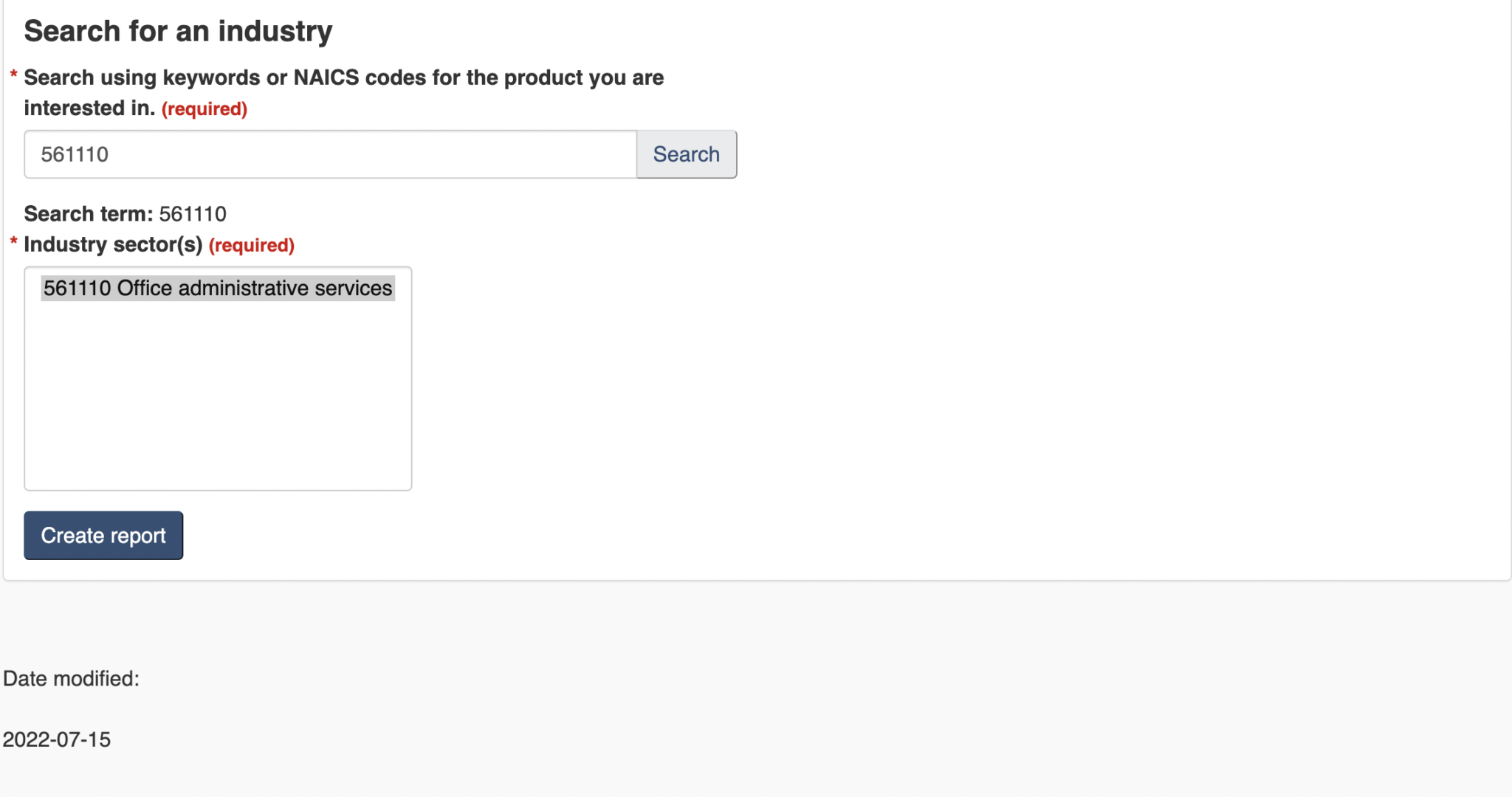Viewport: 1512px width, 797px height.
Task: Click the red asterisk before 'Search using keywords'
Action: [13, 75]
